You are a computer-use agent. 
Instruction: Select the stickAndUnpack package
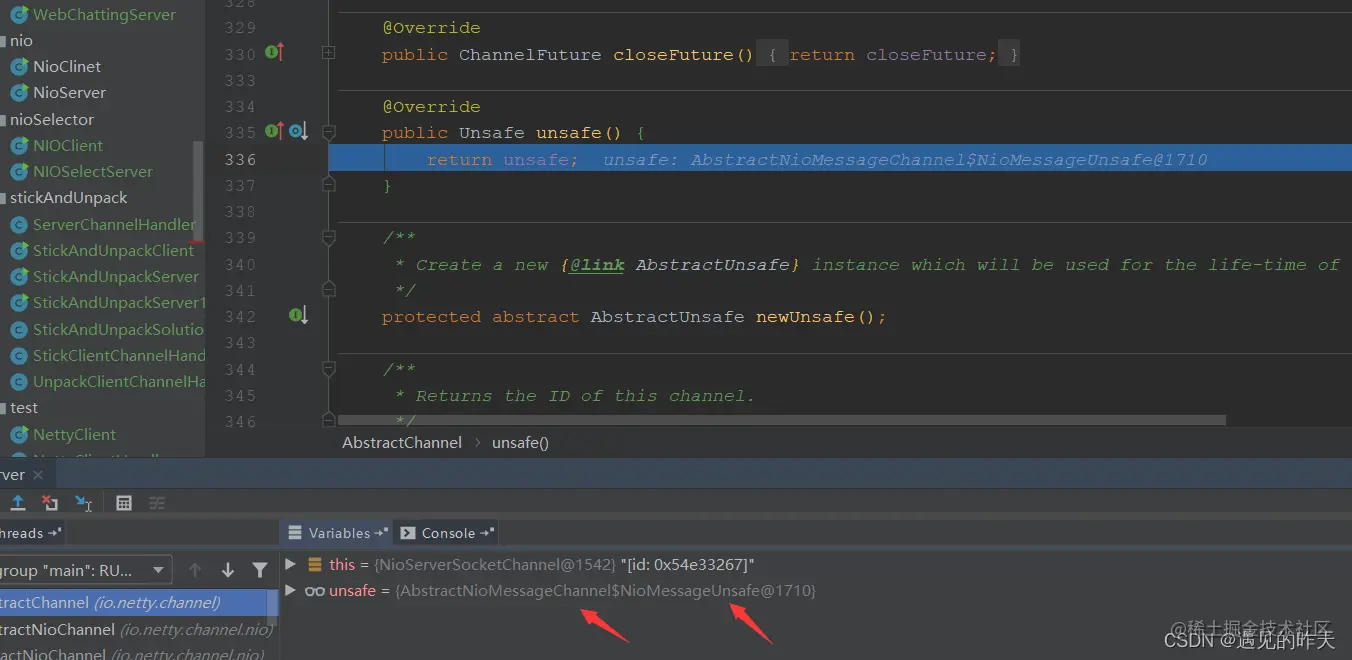[x=69, y=198]
